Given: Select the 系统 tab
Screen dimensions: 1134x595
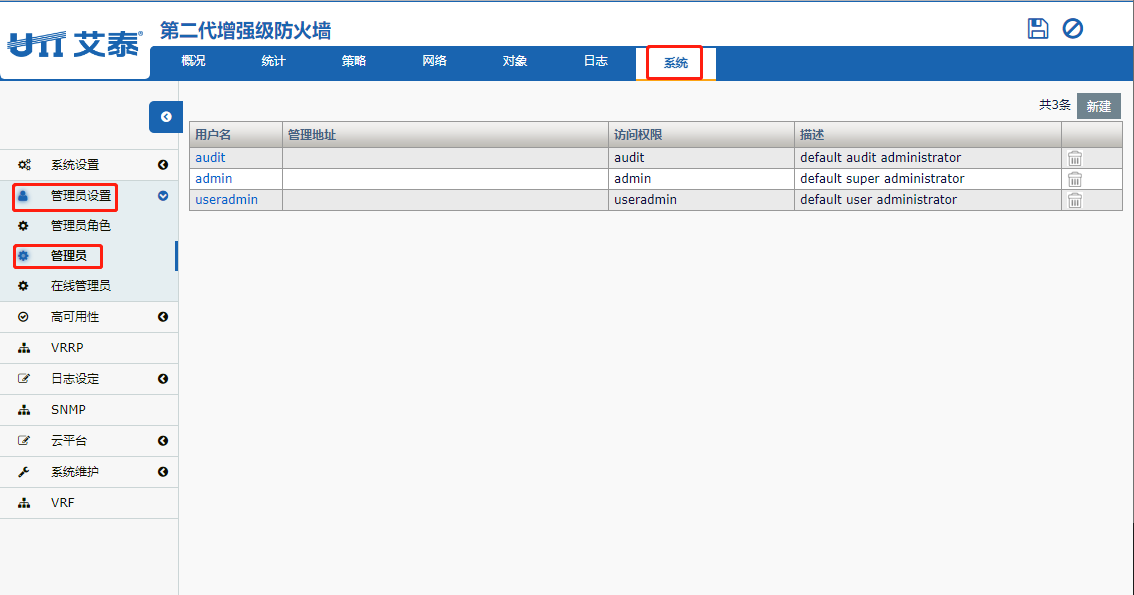Looking at the screenshot, I should [x=675, y=63].
